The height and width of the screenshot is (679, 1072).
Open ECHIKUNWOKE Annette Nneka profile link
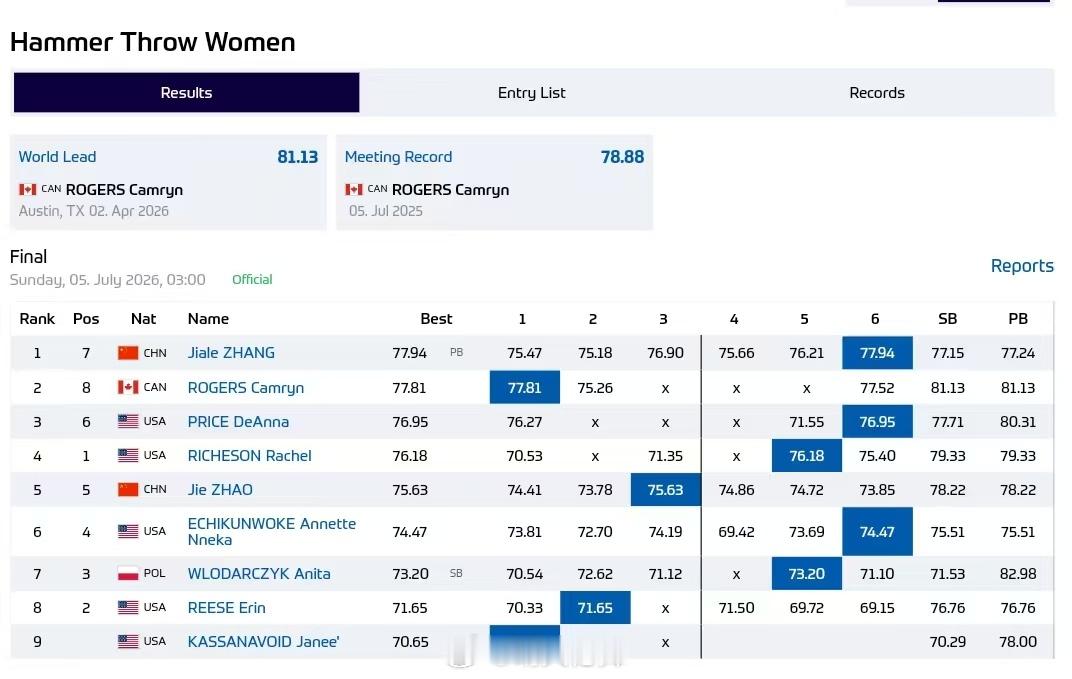(x=271, y=531)
